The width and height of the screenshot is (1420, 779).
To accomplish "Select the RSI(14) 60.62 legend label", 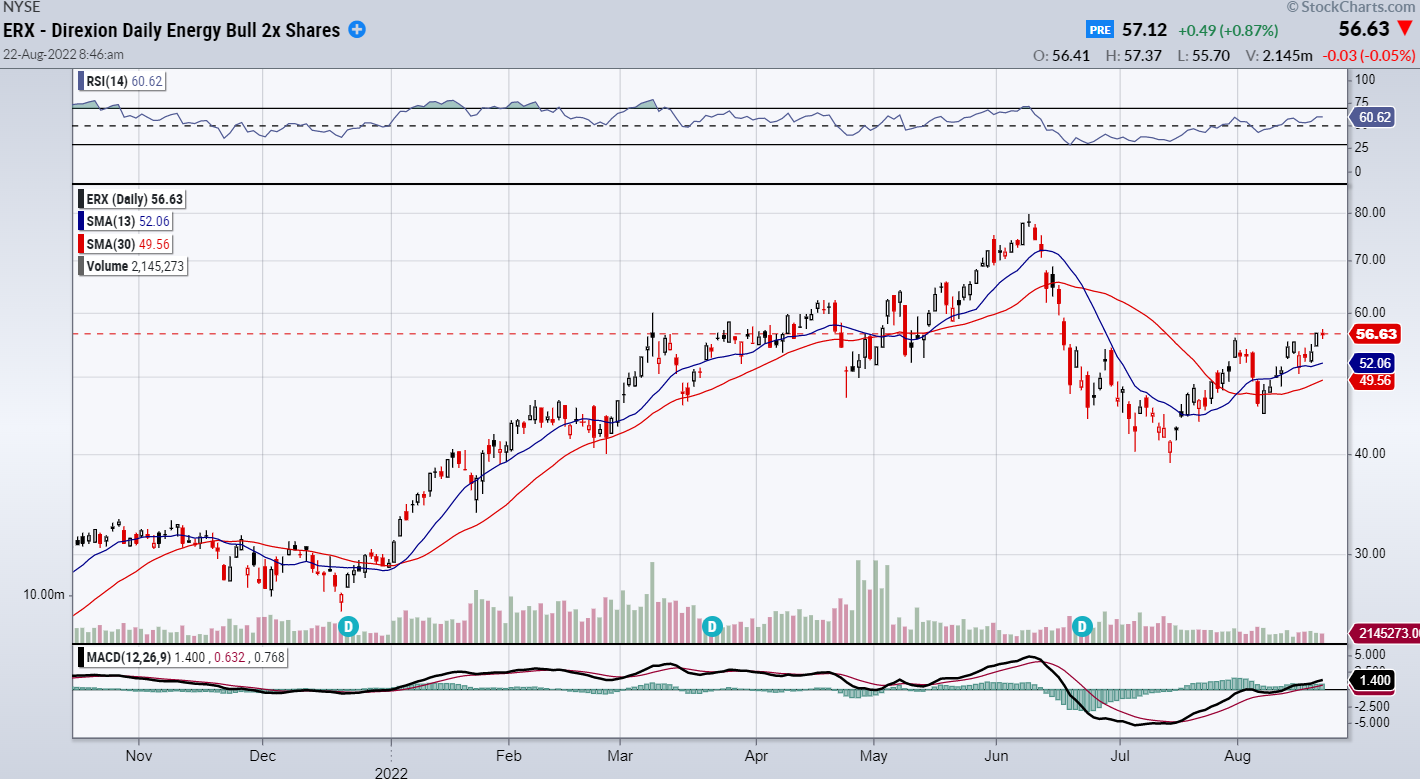I will pyautogui.click(x=124, y=82).
